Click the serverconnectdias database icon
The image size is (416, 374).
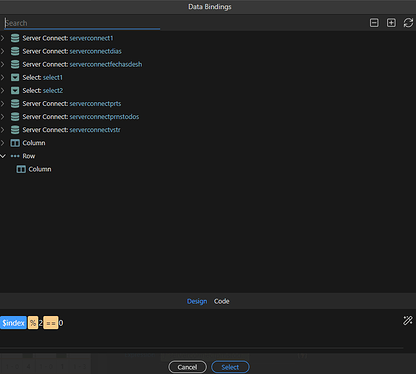15,51
